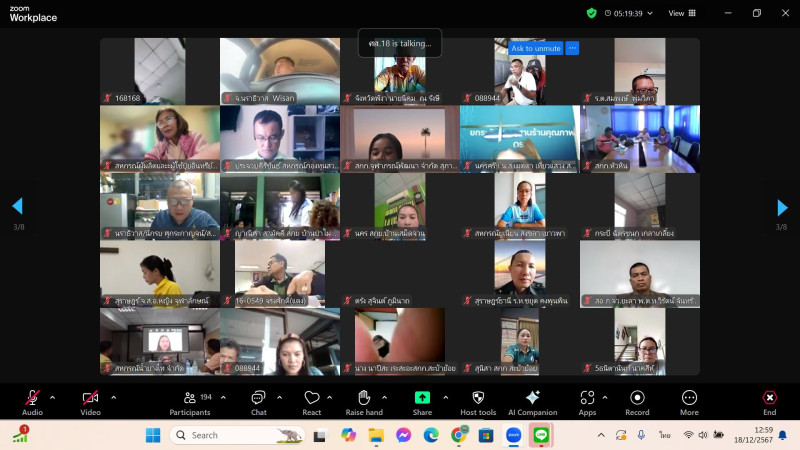This screenshot has height=450, width=800.
Task: Open the React heart menu
Action: [x=312, y=402]
